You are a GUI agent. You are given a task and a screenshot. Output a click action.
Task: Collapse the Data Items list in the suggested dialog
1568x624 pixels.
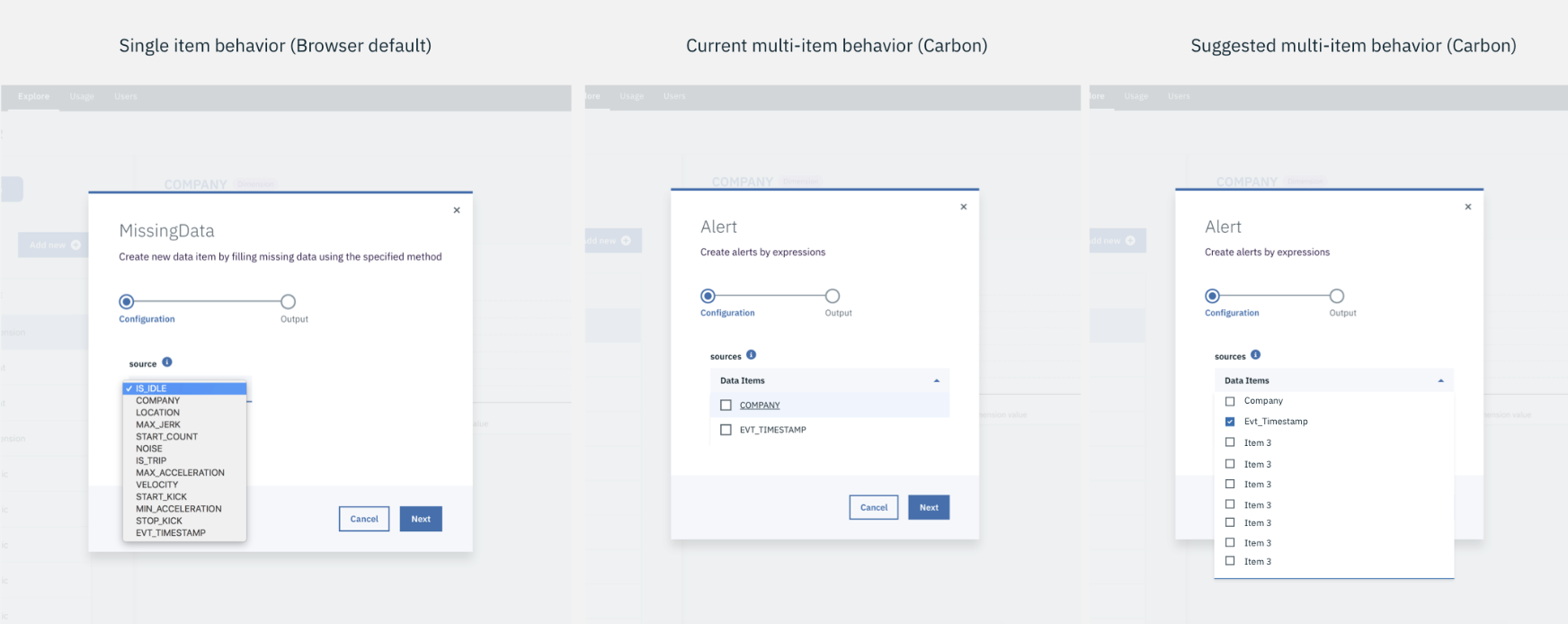(x=1442, y=379)
